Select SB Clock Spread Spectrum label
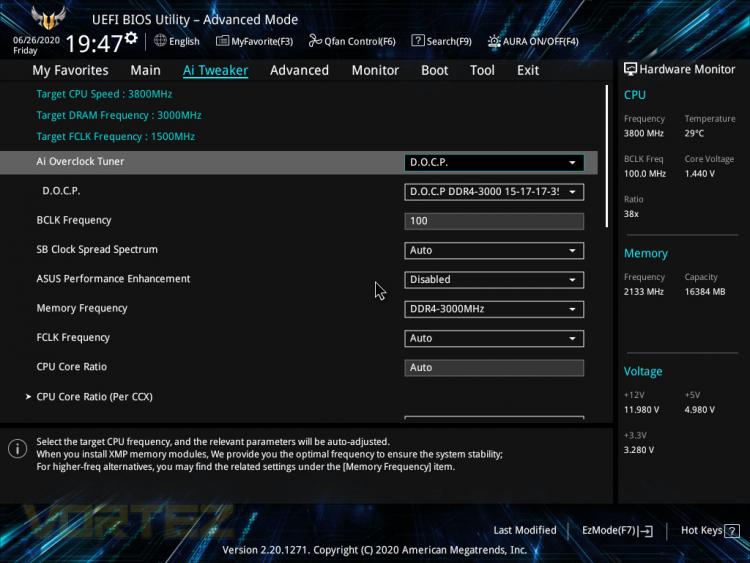This screenshot has width=750, height=563. [97, 249]
